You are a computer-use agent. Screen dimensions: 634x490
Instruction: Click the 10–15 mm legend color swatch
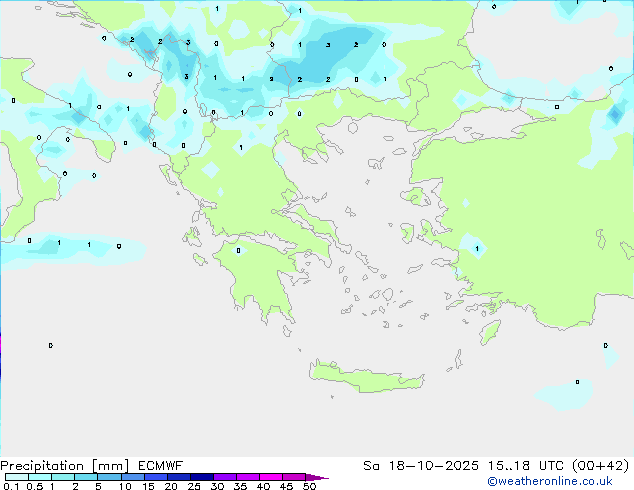click(x=132, y=477)
